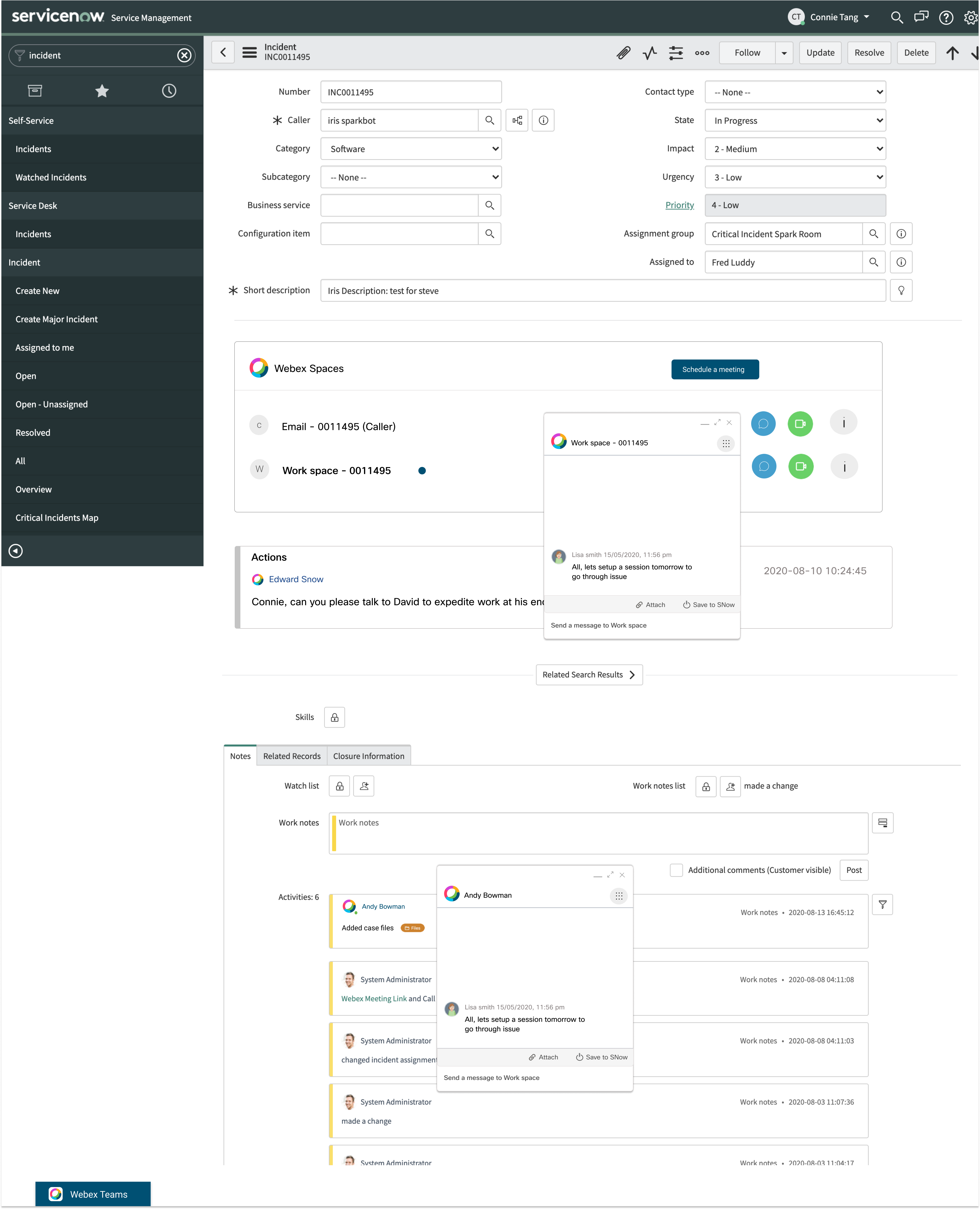Click the Delete button
Image resolution: width=980 pixels, height=1209 pixels.
click(x=916, y=53)
